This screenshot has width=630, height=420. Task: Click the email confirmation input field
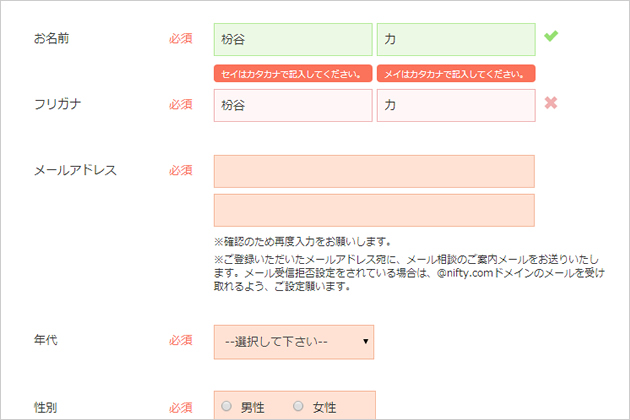click(x=374, y=210)
